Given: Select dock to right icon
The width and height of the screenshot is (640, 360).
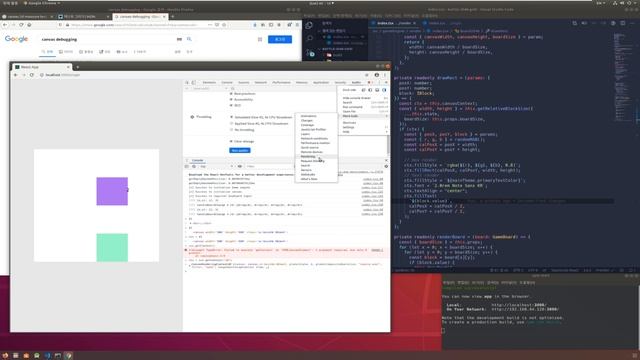Looking at the screenshot, I should pos(384,90).
